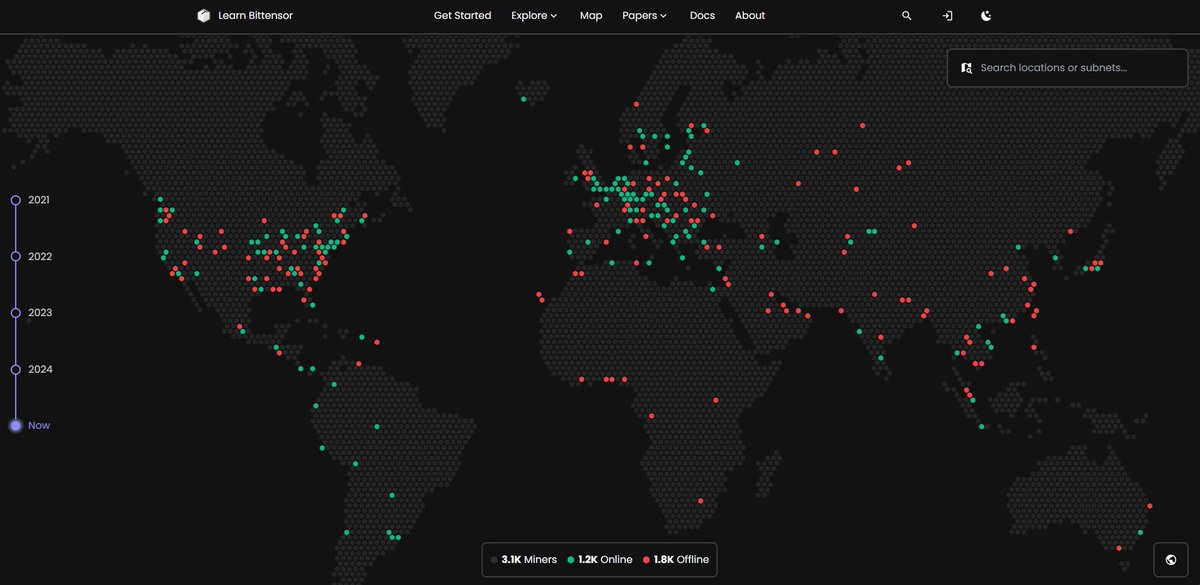
Task: Toggle dark mode via the moon icon
Action: [986, 15]
